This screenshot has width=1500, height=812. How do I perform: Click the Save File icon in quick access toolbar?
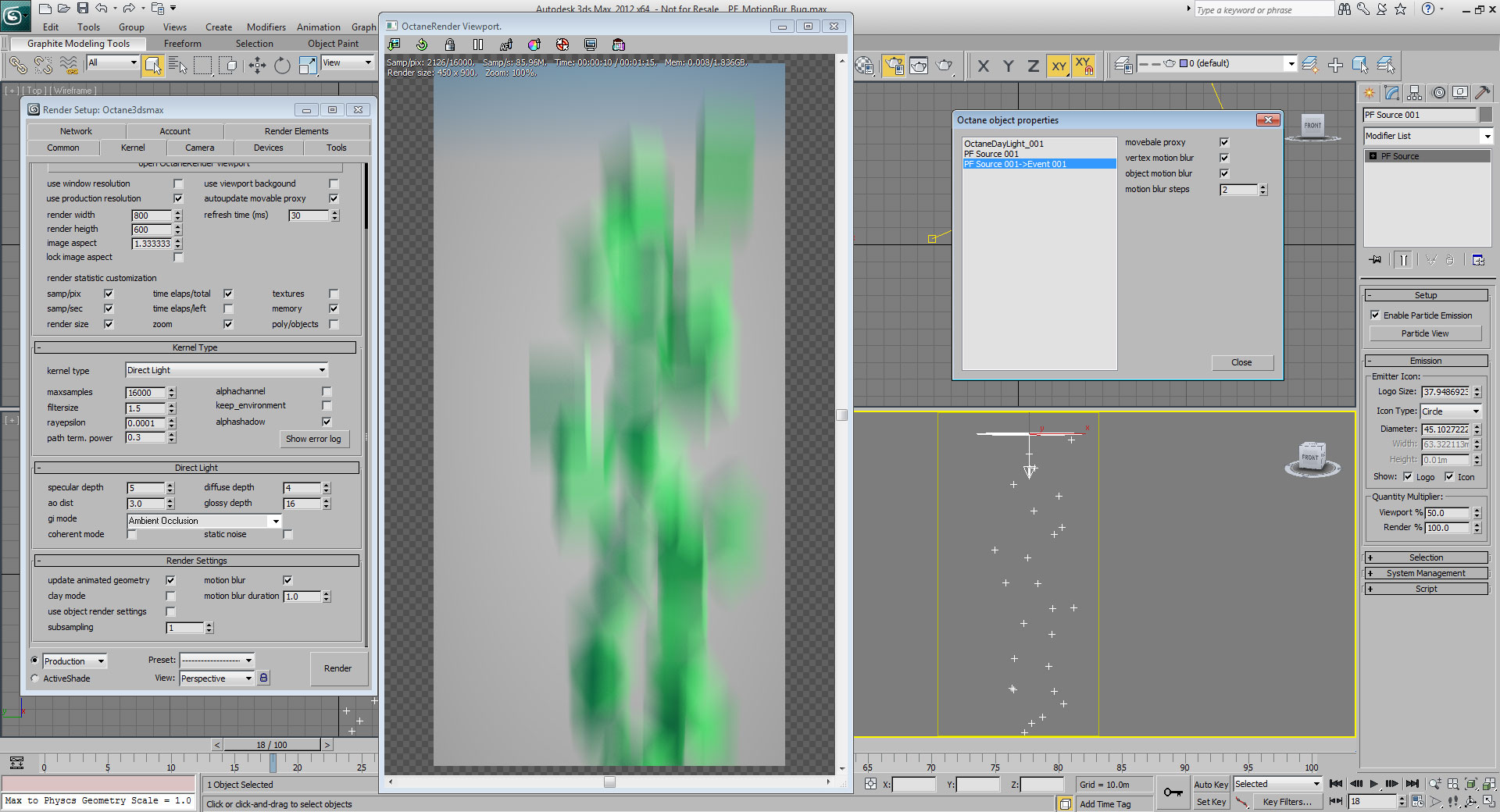82,9
